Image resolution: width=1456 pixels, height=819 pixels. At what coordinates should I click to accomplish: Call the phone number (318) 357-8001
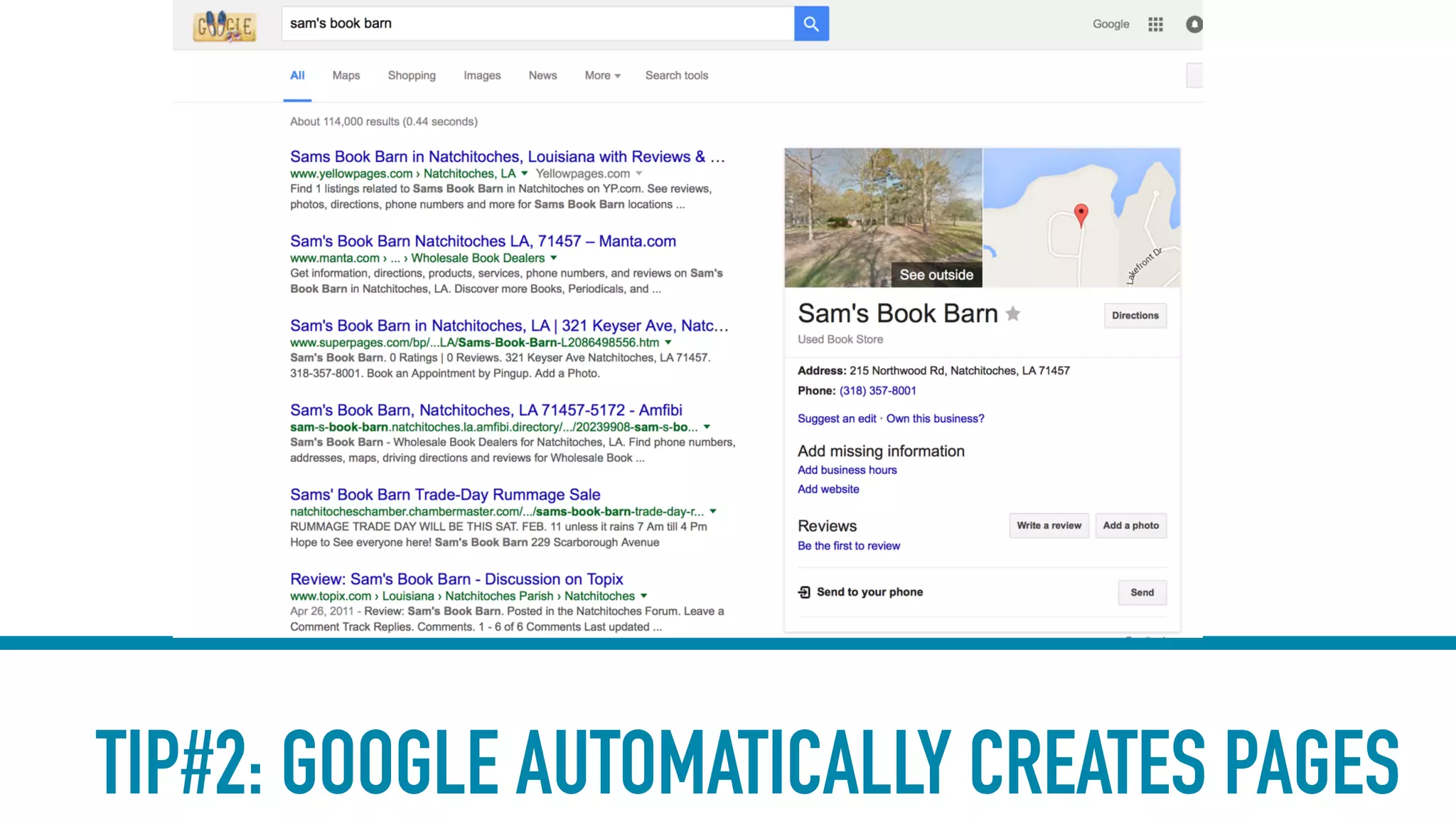[877, 391]
